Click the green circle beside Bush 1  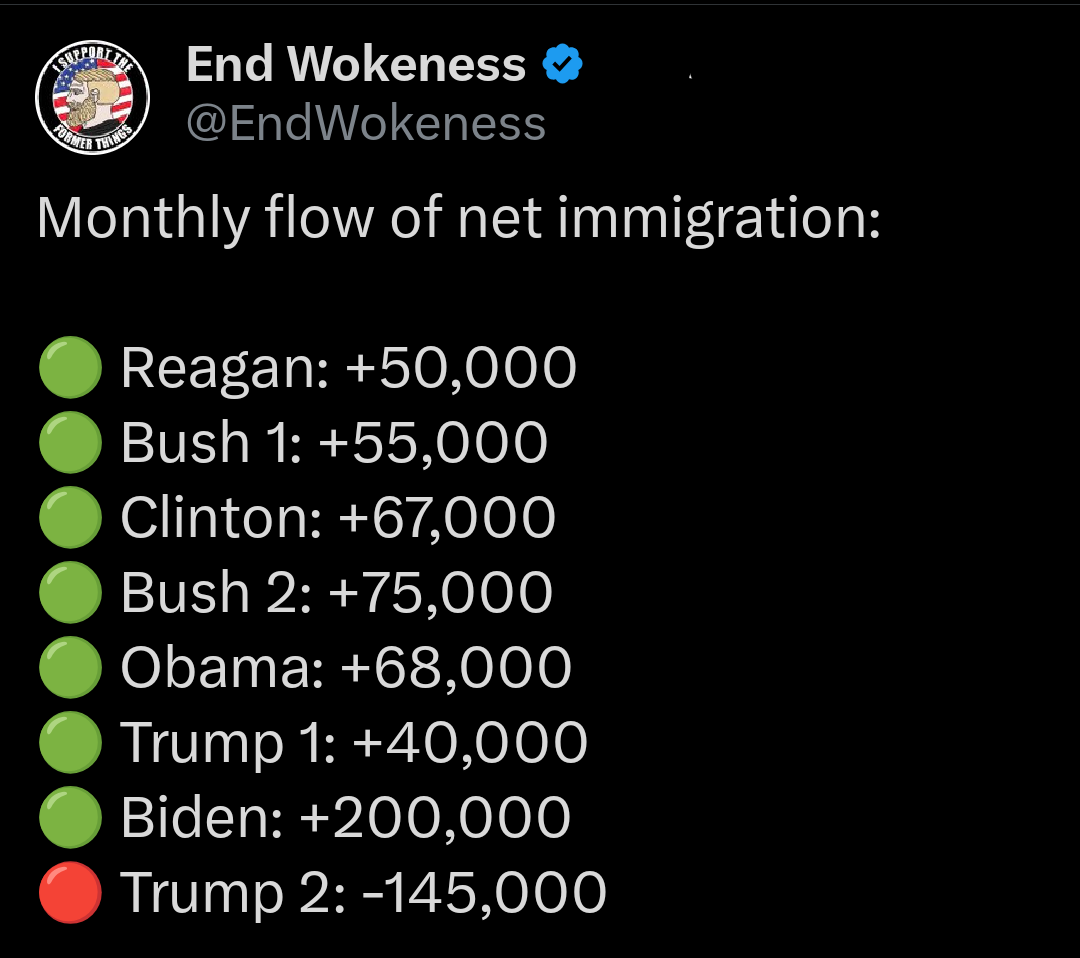click(x=70, y=443)
